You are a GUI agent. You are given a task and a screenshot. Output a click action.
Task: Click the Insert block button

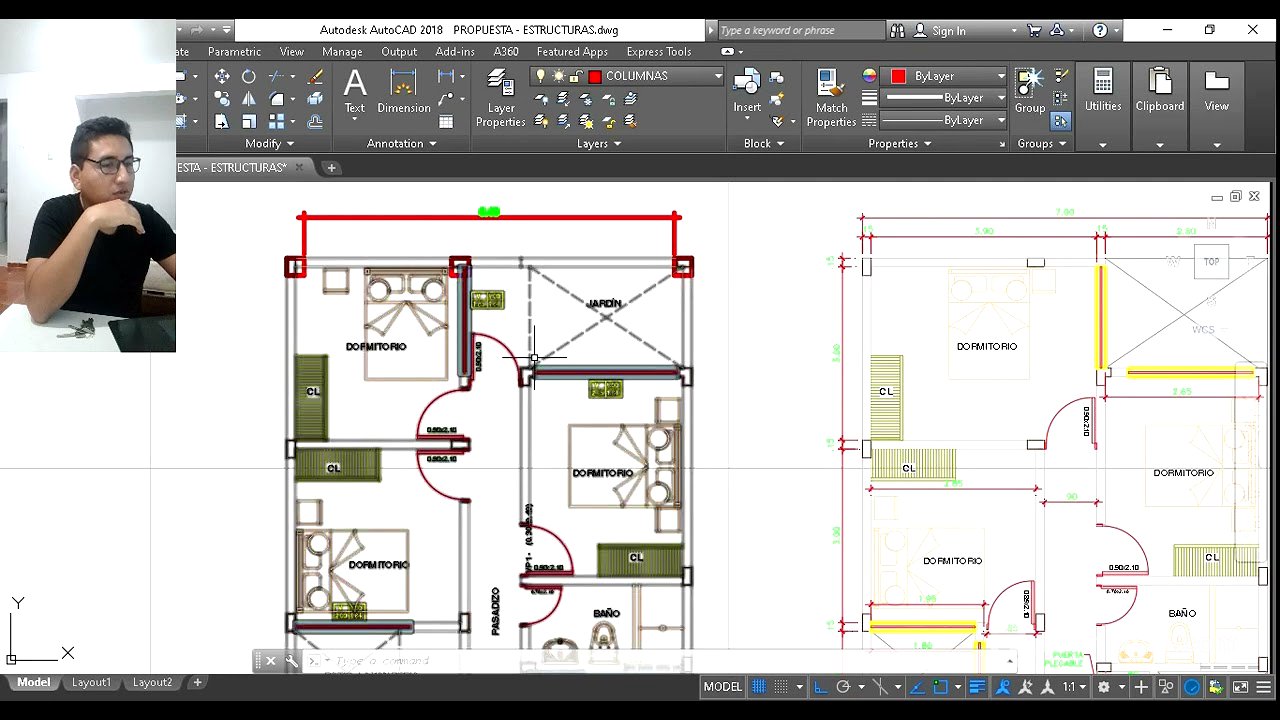747,92
